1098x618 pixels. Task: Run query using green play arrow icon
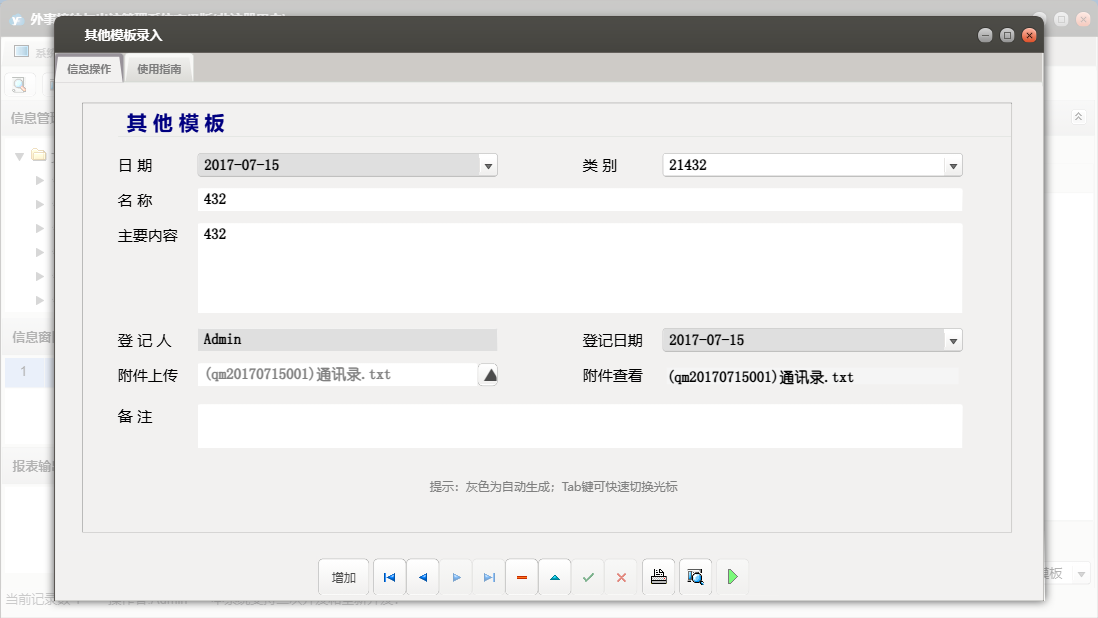731,576
